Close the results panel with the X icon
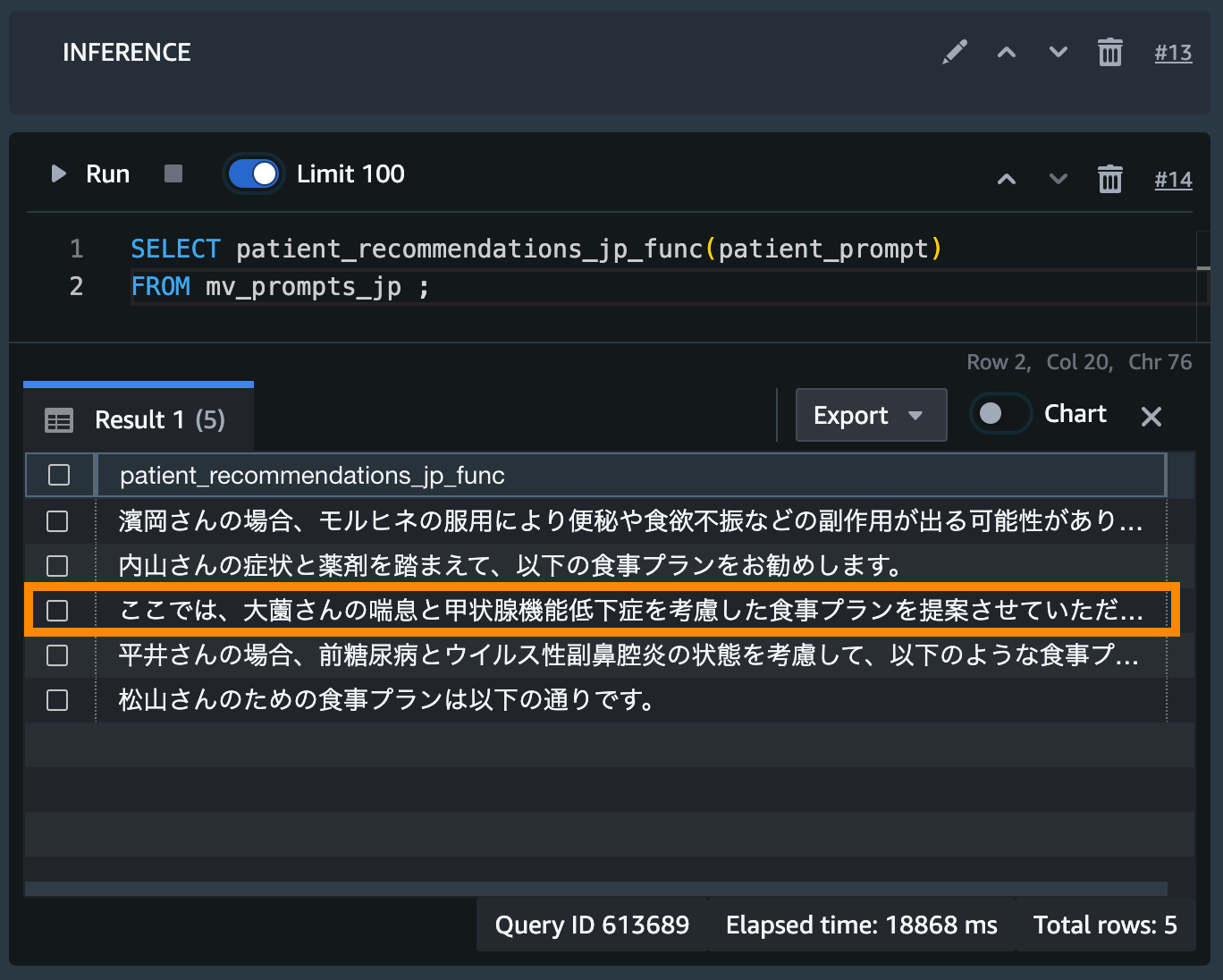This screenshot has width=1223, height=980. 1151,416
